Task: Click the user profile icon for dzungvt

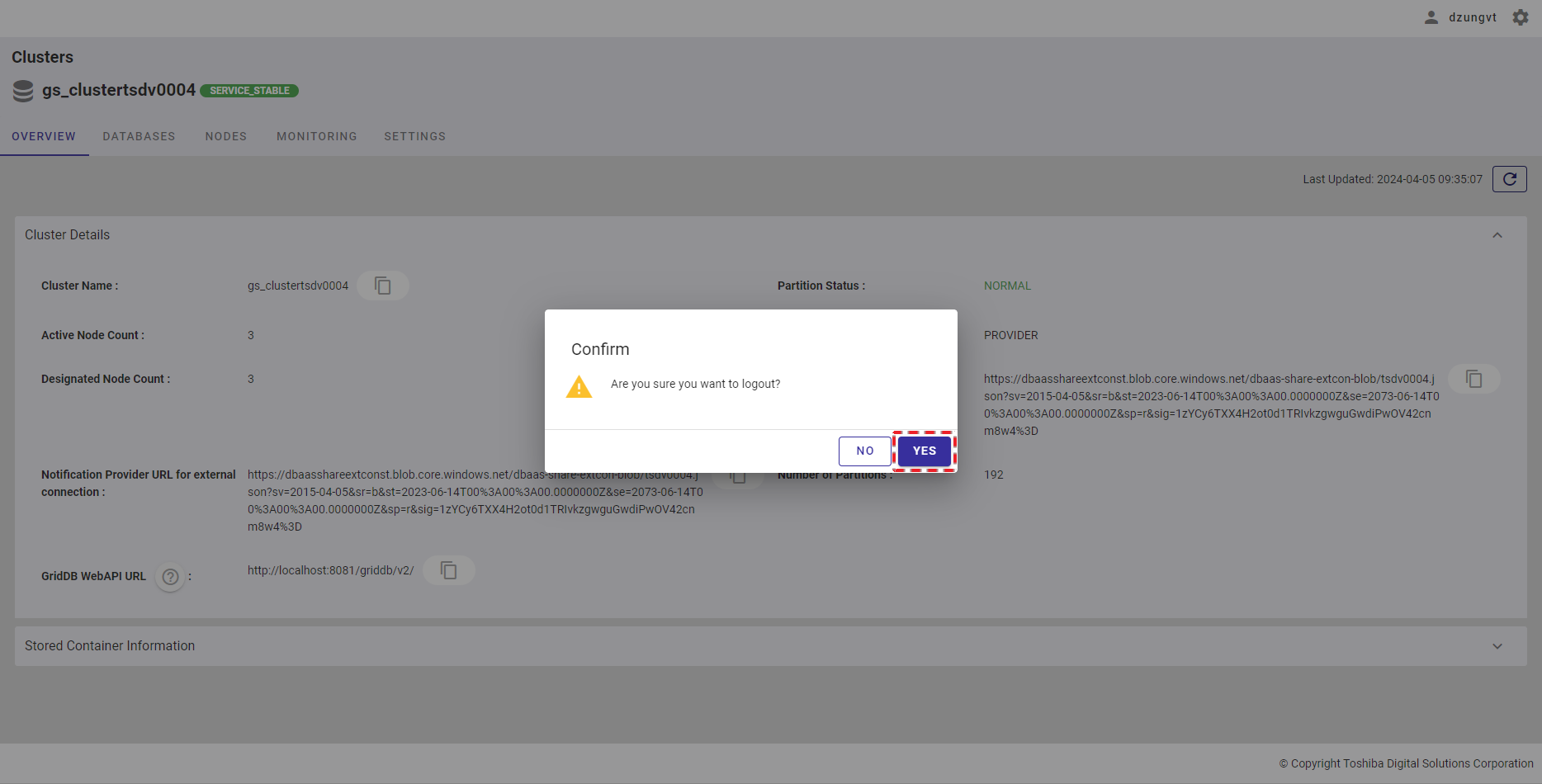Action: pyautogui.click(x=1431, y=17)
